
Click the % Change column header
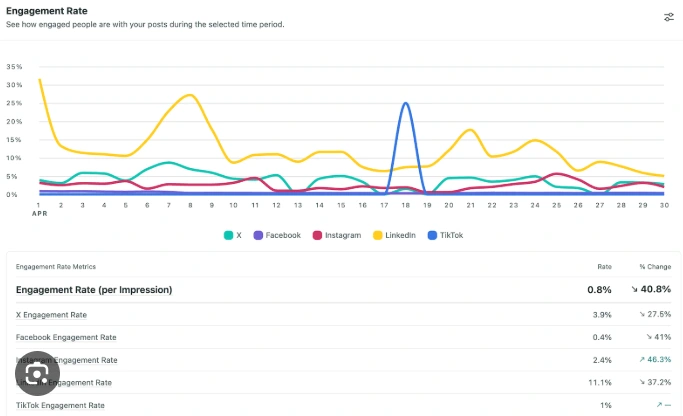click(655, 267)
